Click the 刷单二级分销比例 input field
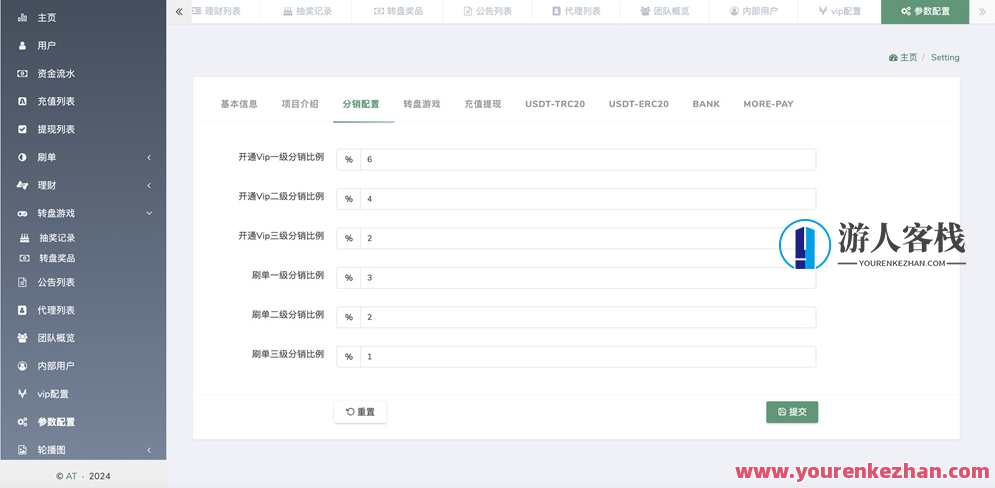This screenshot has width=995, height=488. pos(588,317)
